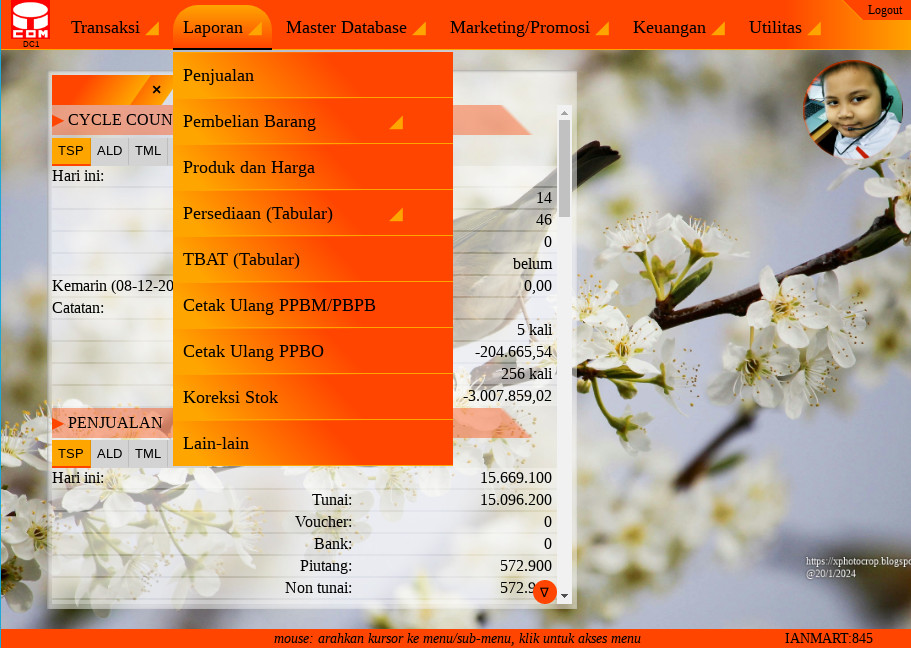
Task: Open the Keuangan dropdown menu
Action: click(x=678, y=28)
